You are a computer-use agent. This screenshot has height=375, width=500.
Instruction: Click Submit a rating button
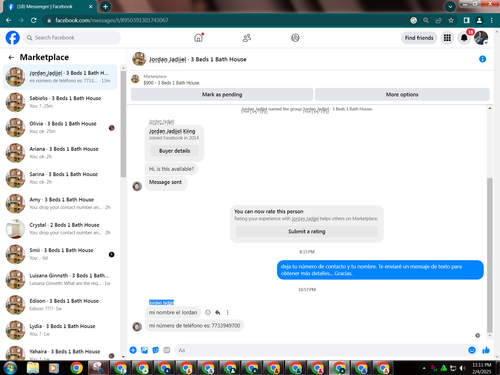[307, 231]
